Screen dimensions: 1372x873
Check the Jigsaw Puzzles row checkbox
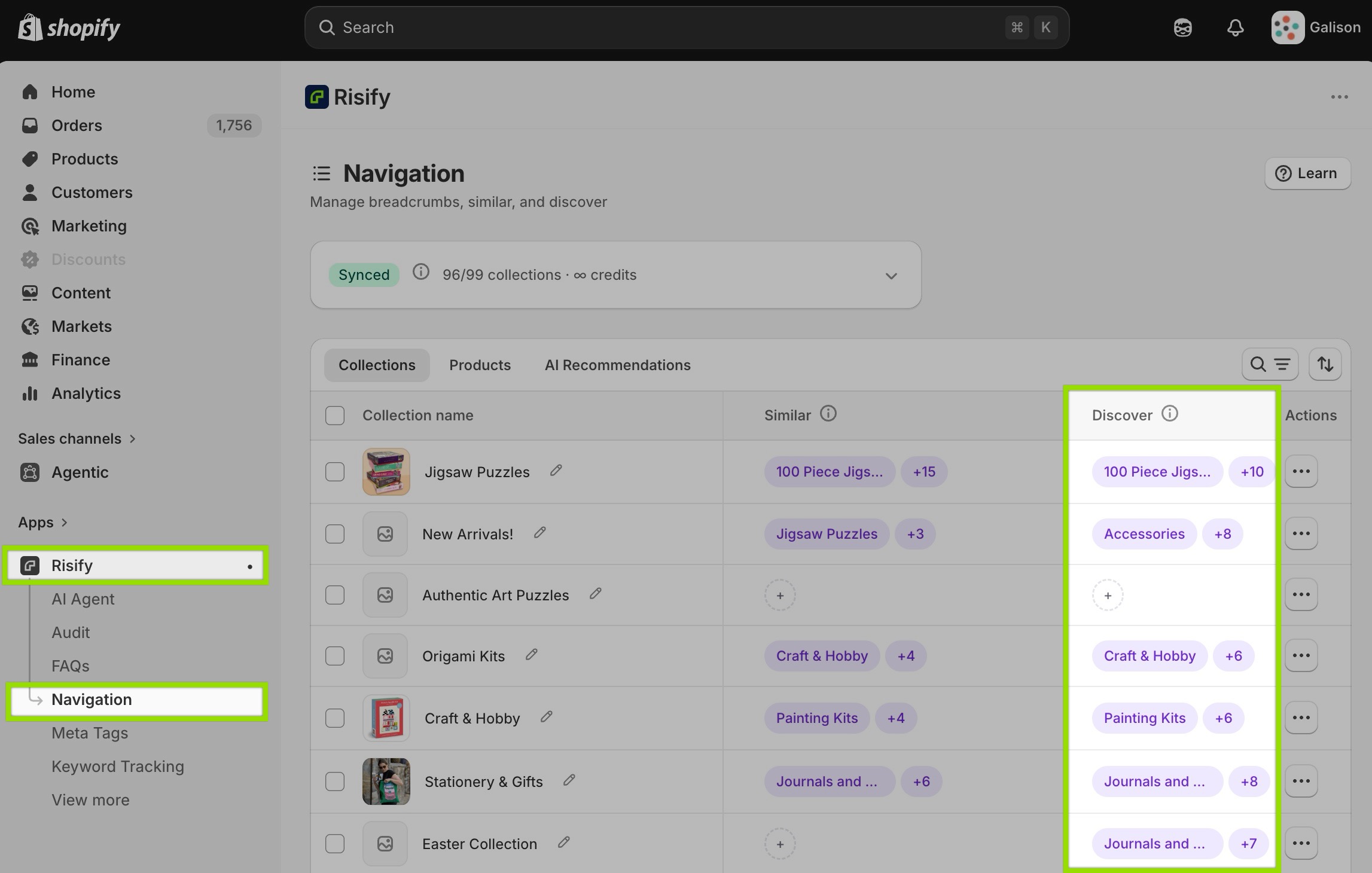click(335, 472)
